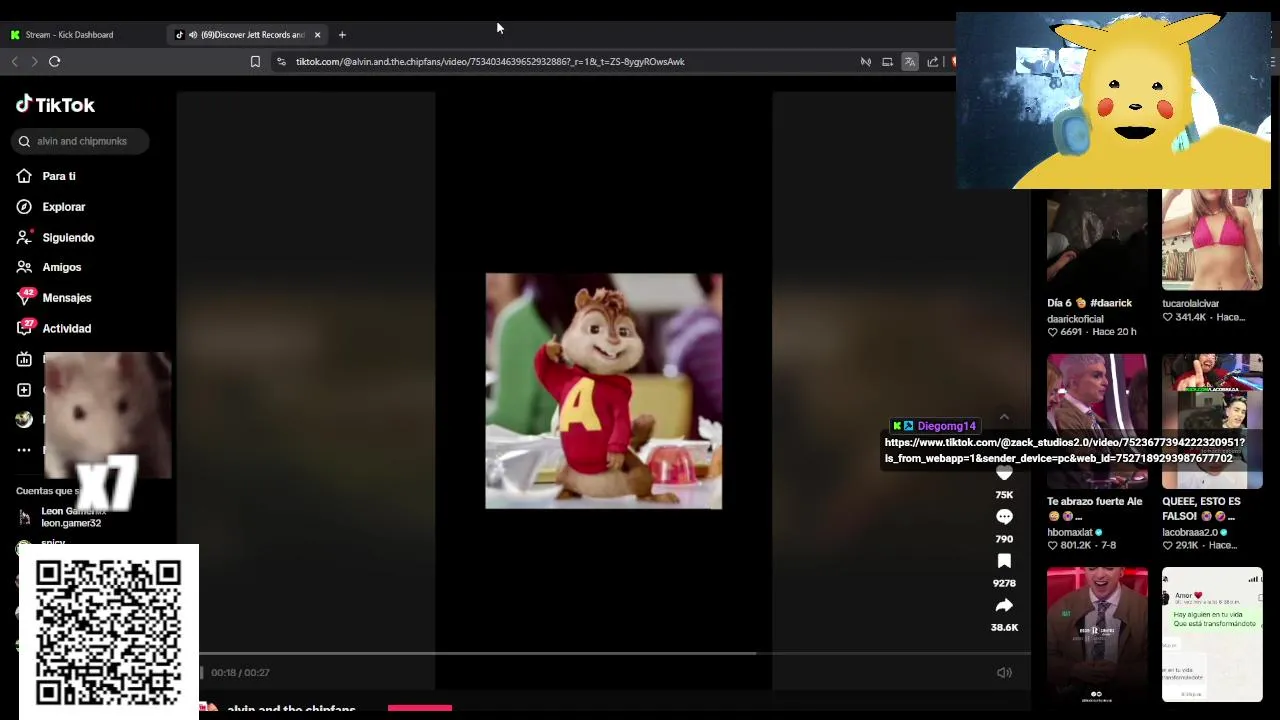Click the TikTok logo
The height and width of the screenshot is (720, 1280).
(x=55, y=105)
